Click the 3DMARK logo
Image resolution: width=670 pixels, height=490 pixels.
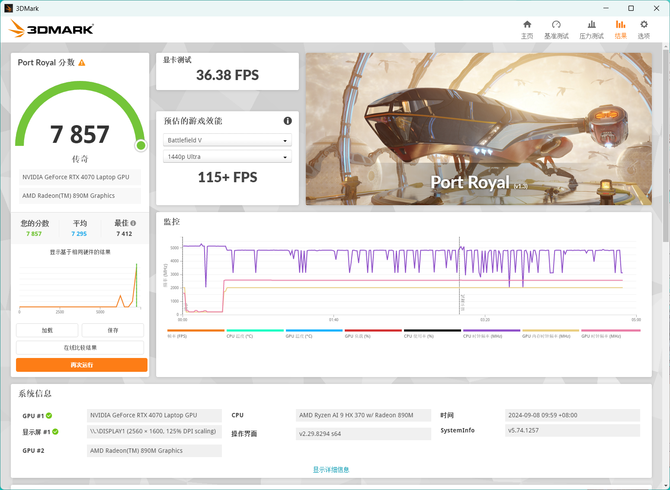pos(51,29)
